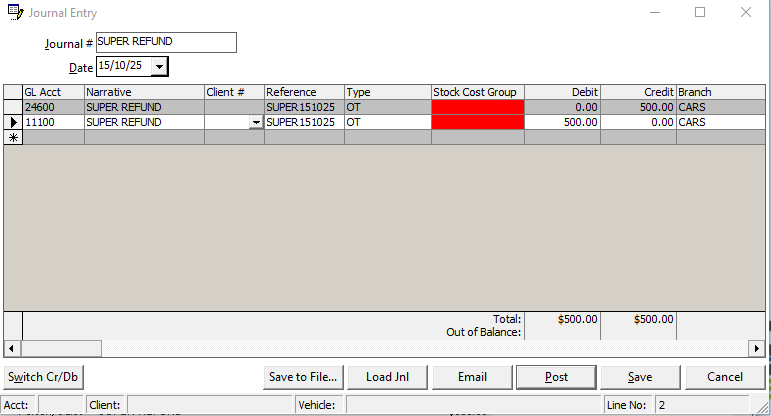Click the new row asterisk selector
Viewport: 771px width, 416px height.
[x=13, y=137]
